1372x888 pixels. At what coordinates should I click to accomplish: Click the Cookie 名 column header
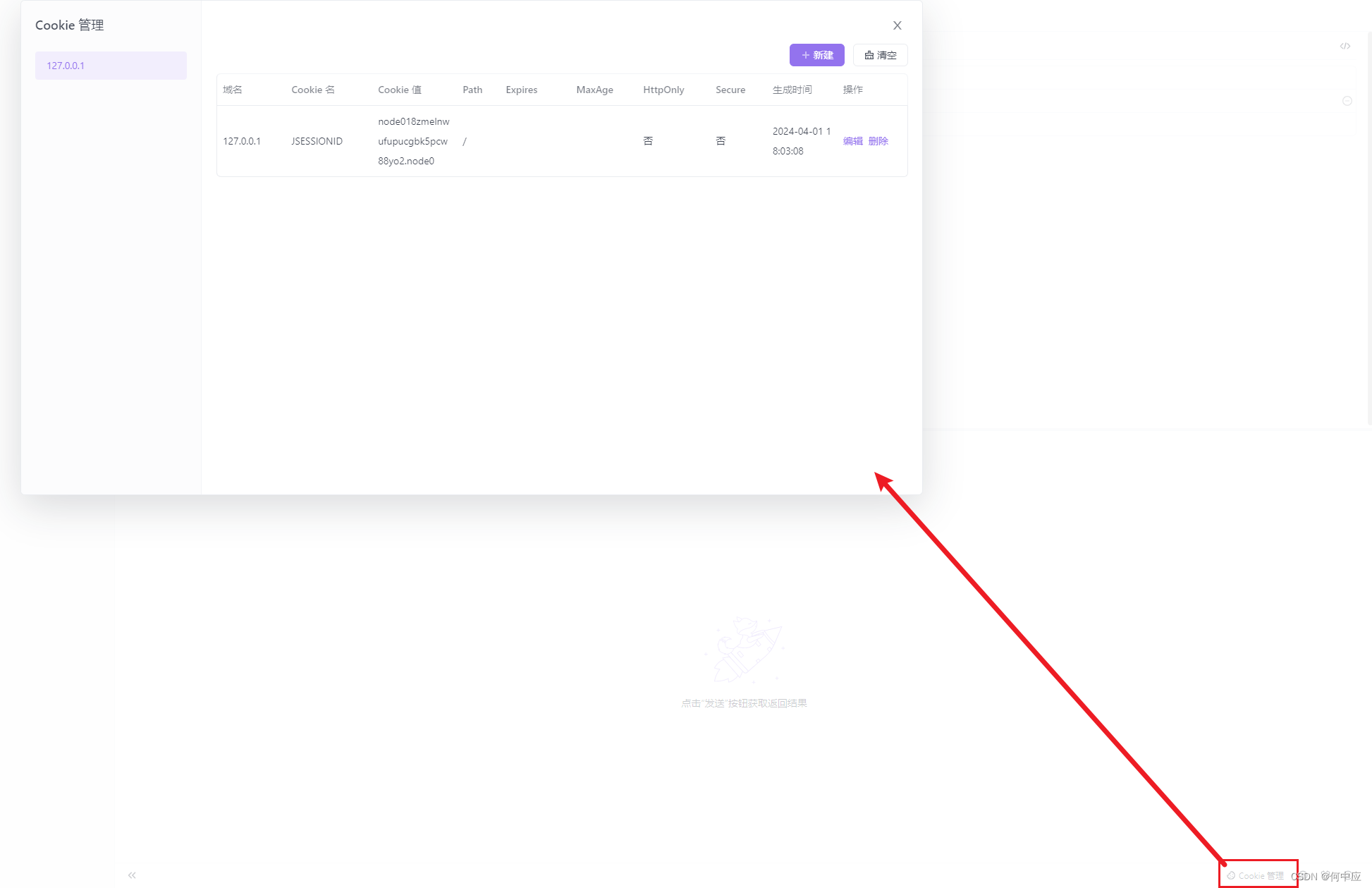pos(313,90)
